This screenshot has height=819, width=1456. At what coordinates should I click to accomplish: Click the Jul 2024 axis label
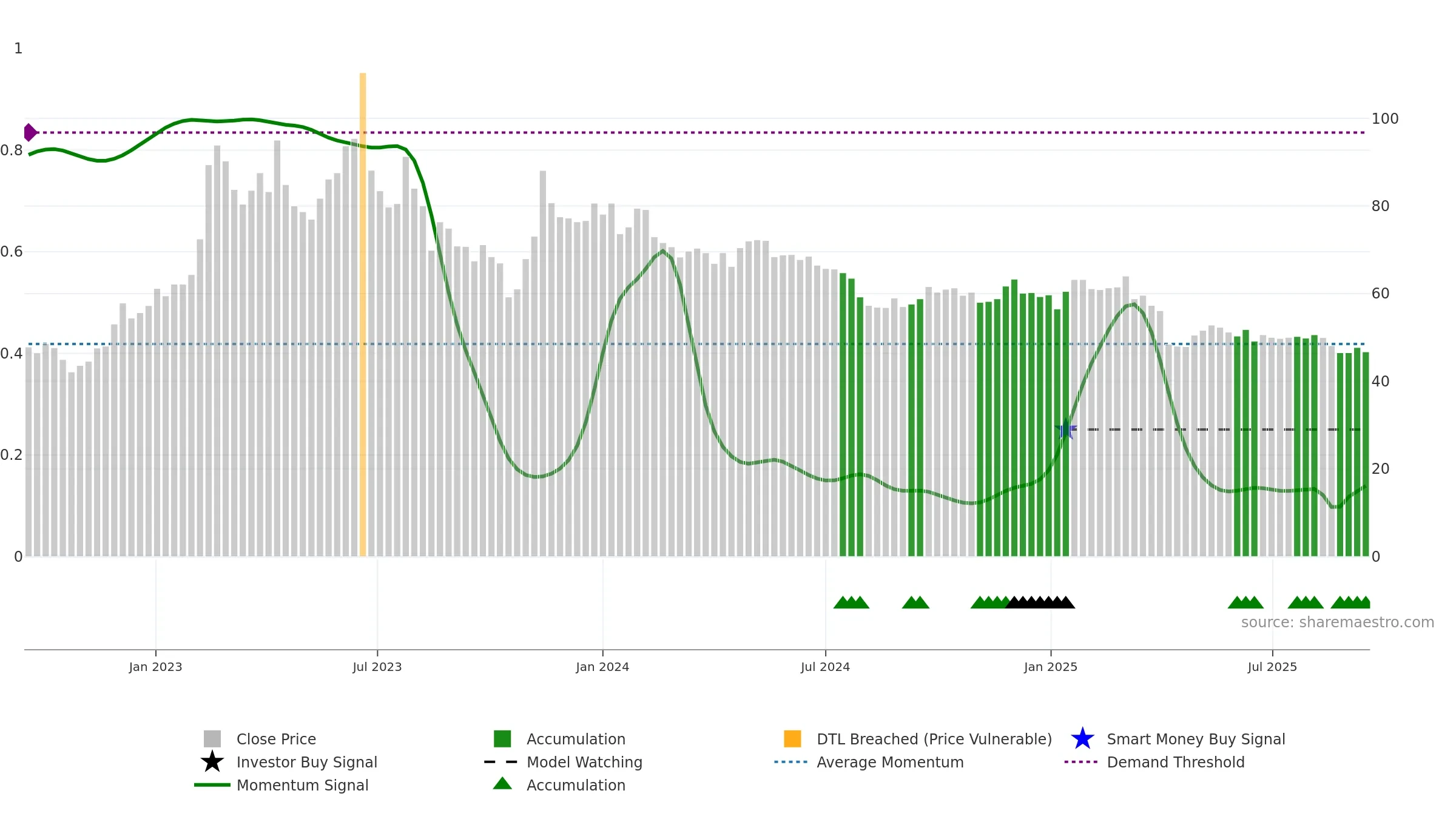pos(825,667)
